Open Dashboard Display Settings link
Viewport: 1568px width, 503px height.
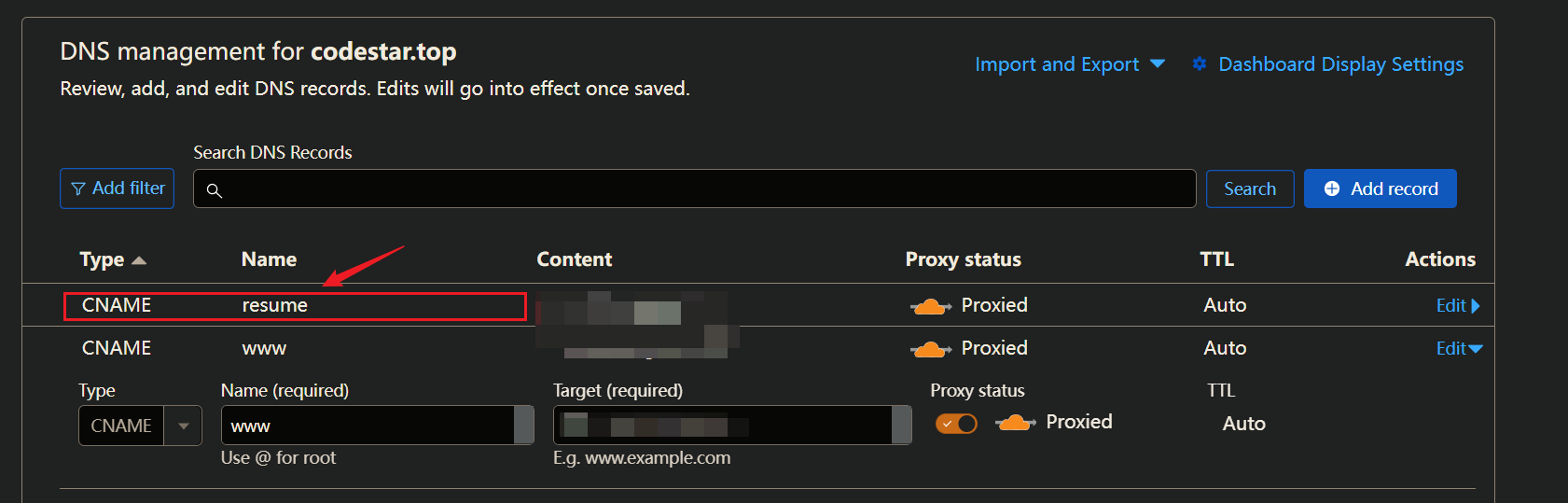tap(1340, 64)
